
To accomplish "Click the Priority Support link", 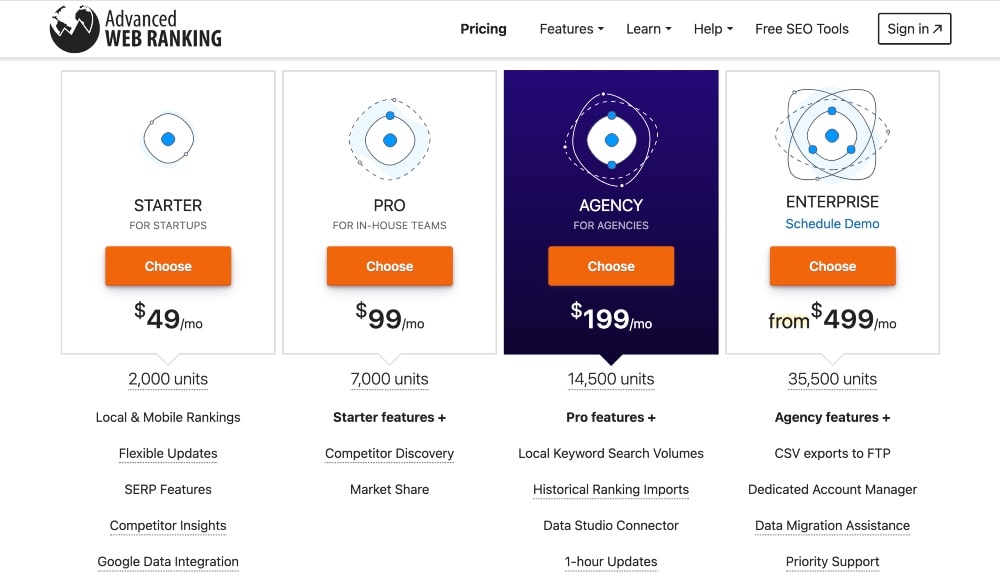I will [832, 561].
